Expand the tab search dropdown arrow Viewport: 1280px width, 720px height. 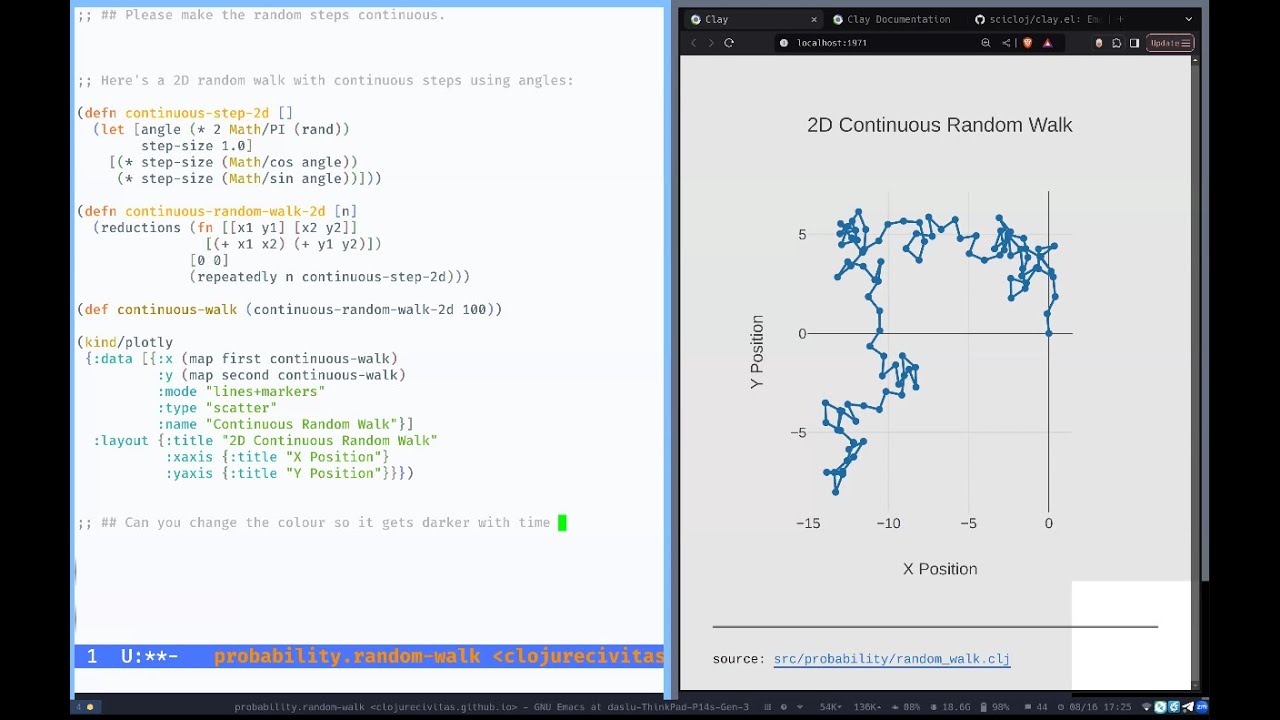(x=1188, y=19)
